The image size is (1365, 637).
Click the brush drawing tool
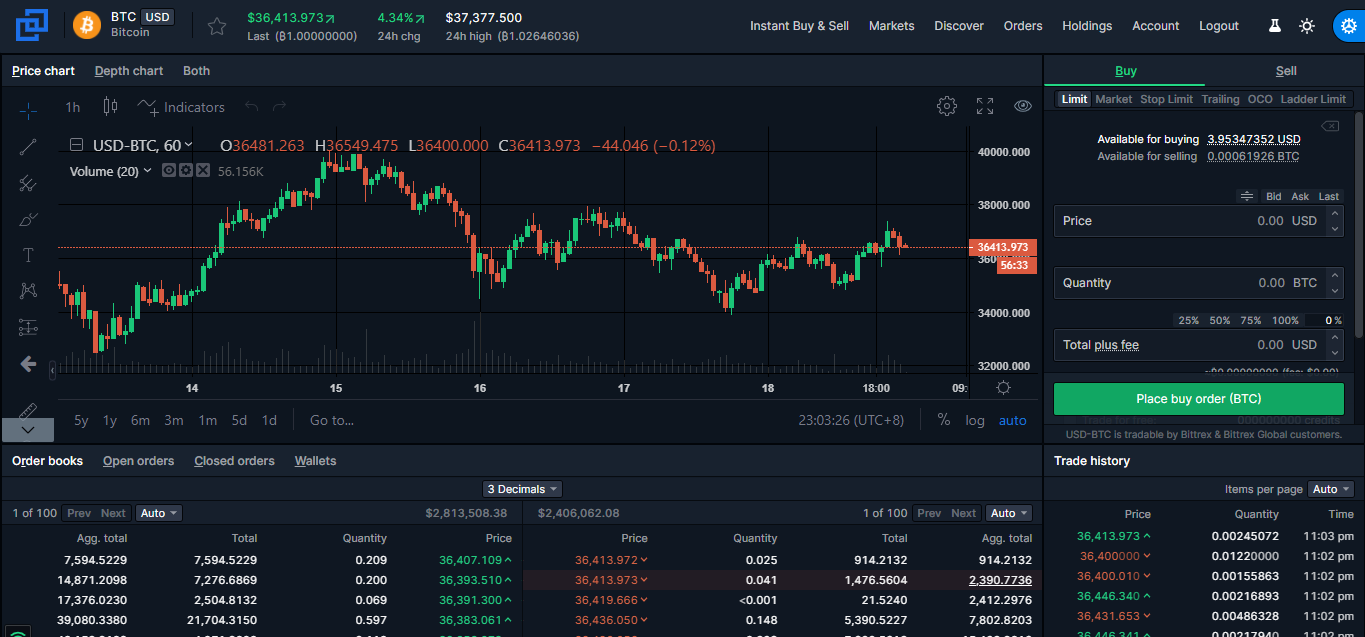click(28, 219)
